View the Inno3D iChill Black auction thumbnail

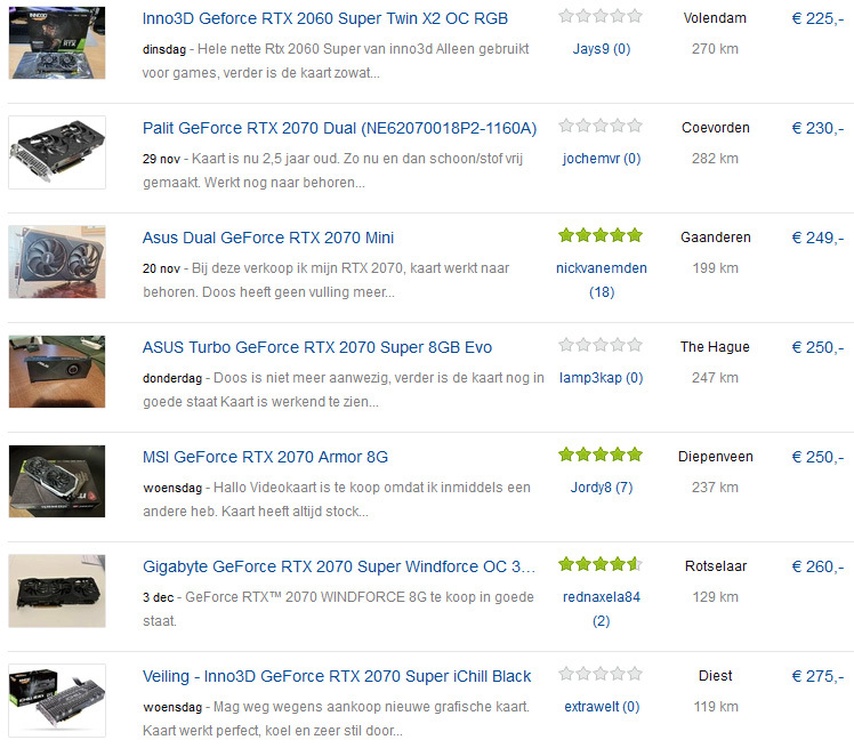(x=57, y=701)
